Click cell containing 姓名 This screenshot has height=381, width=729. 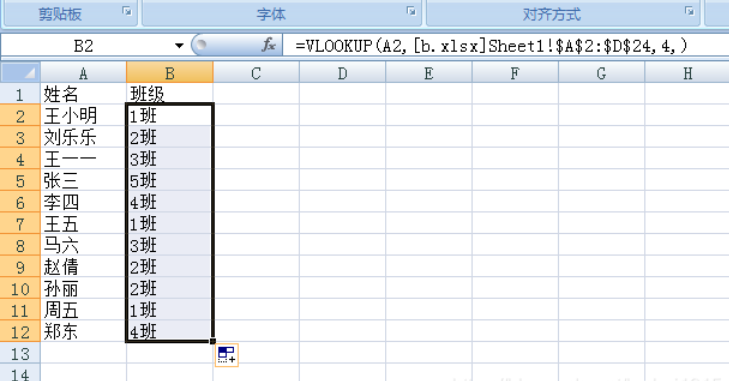click(83, 94)
